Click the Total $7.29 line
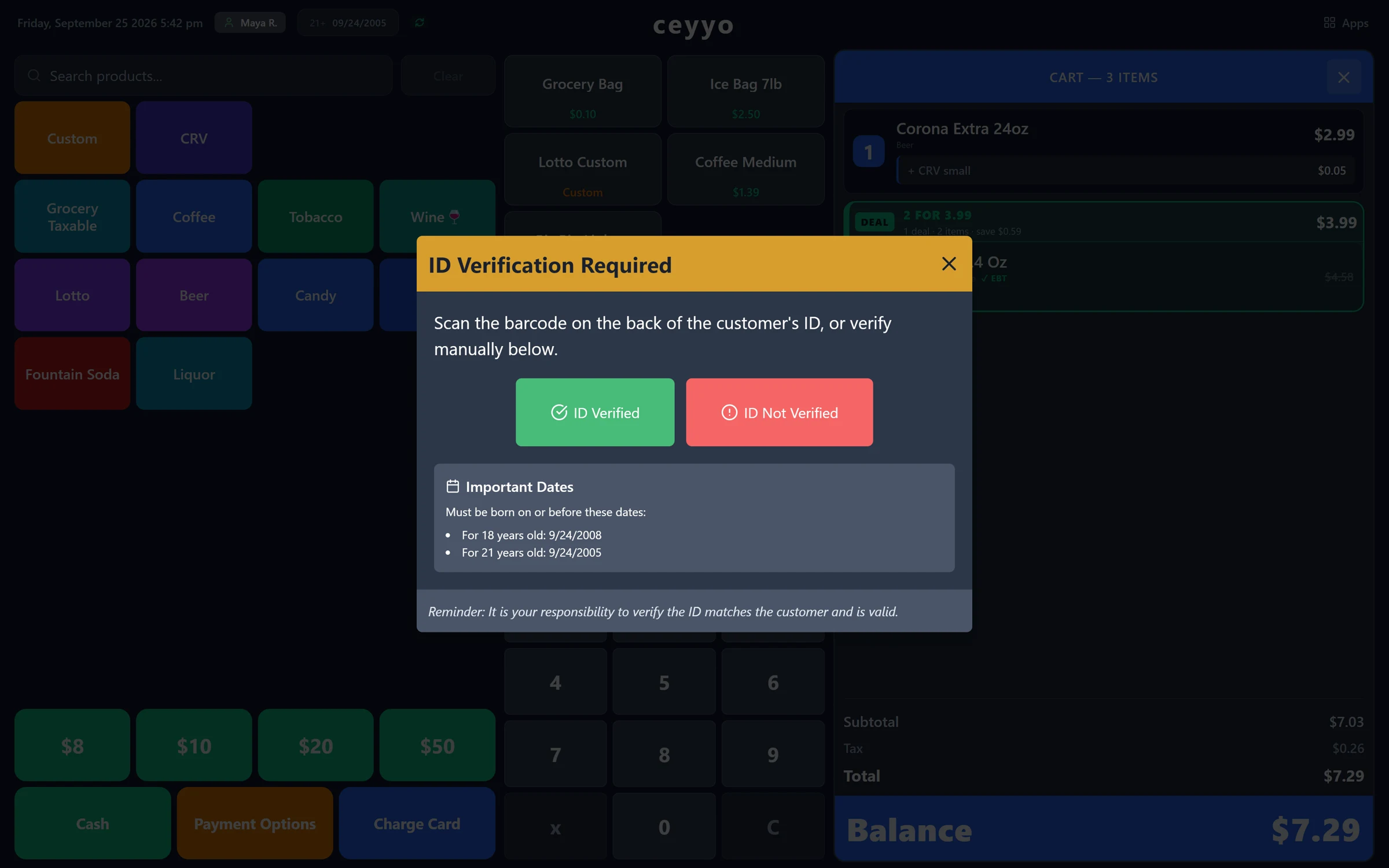 click(1103, 775)
